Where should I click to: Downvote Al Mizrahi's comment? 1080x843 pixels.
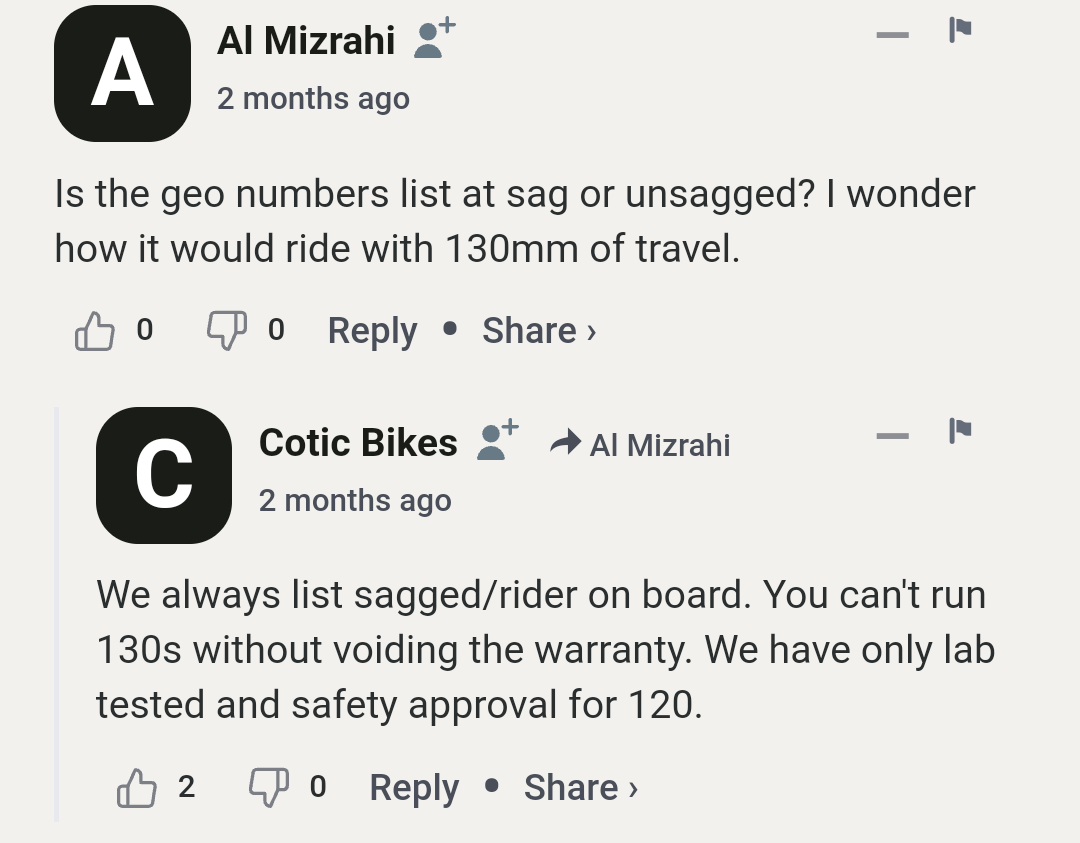pyautogui.click(x=226, y=331)
